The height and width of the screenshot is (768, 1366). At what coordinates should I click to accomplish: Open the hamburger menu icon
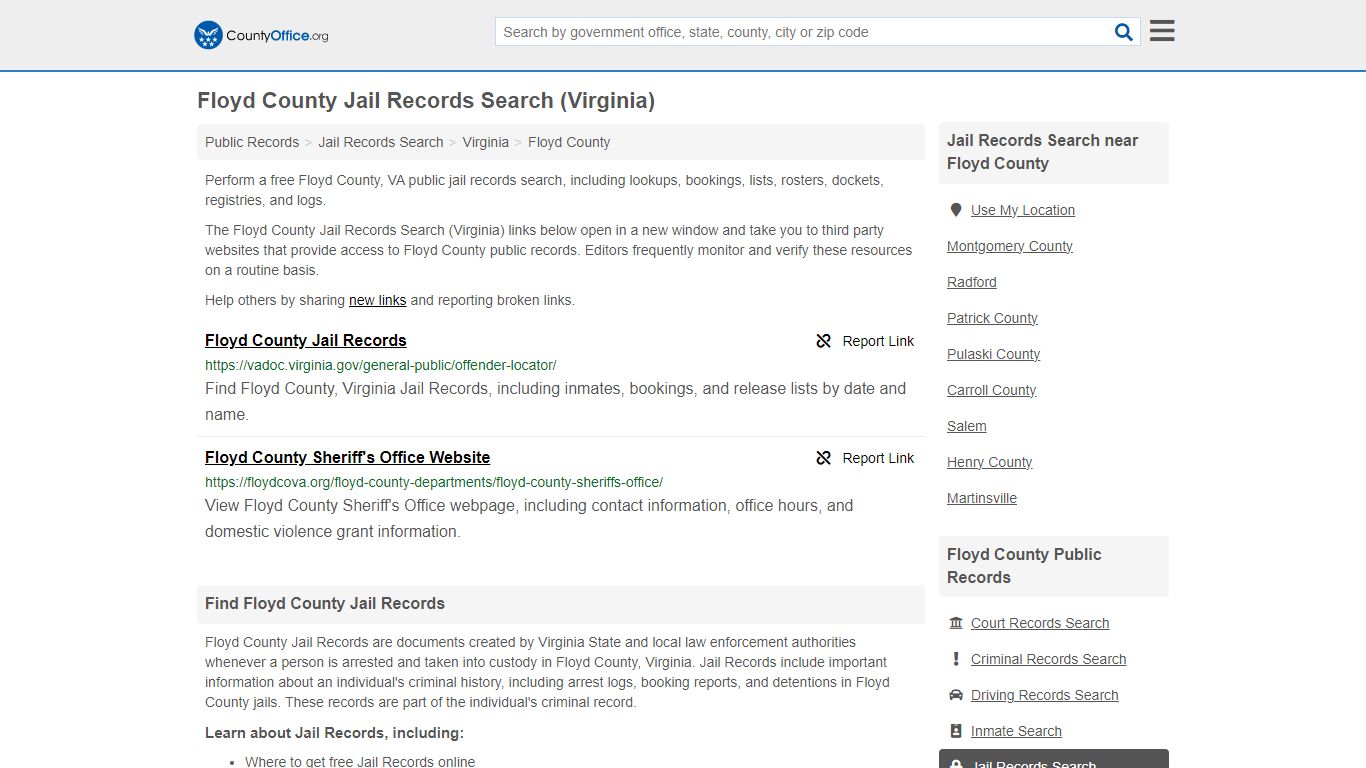pos(1162,31)
